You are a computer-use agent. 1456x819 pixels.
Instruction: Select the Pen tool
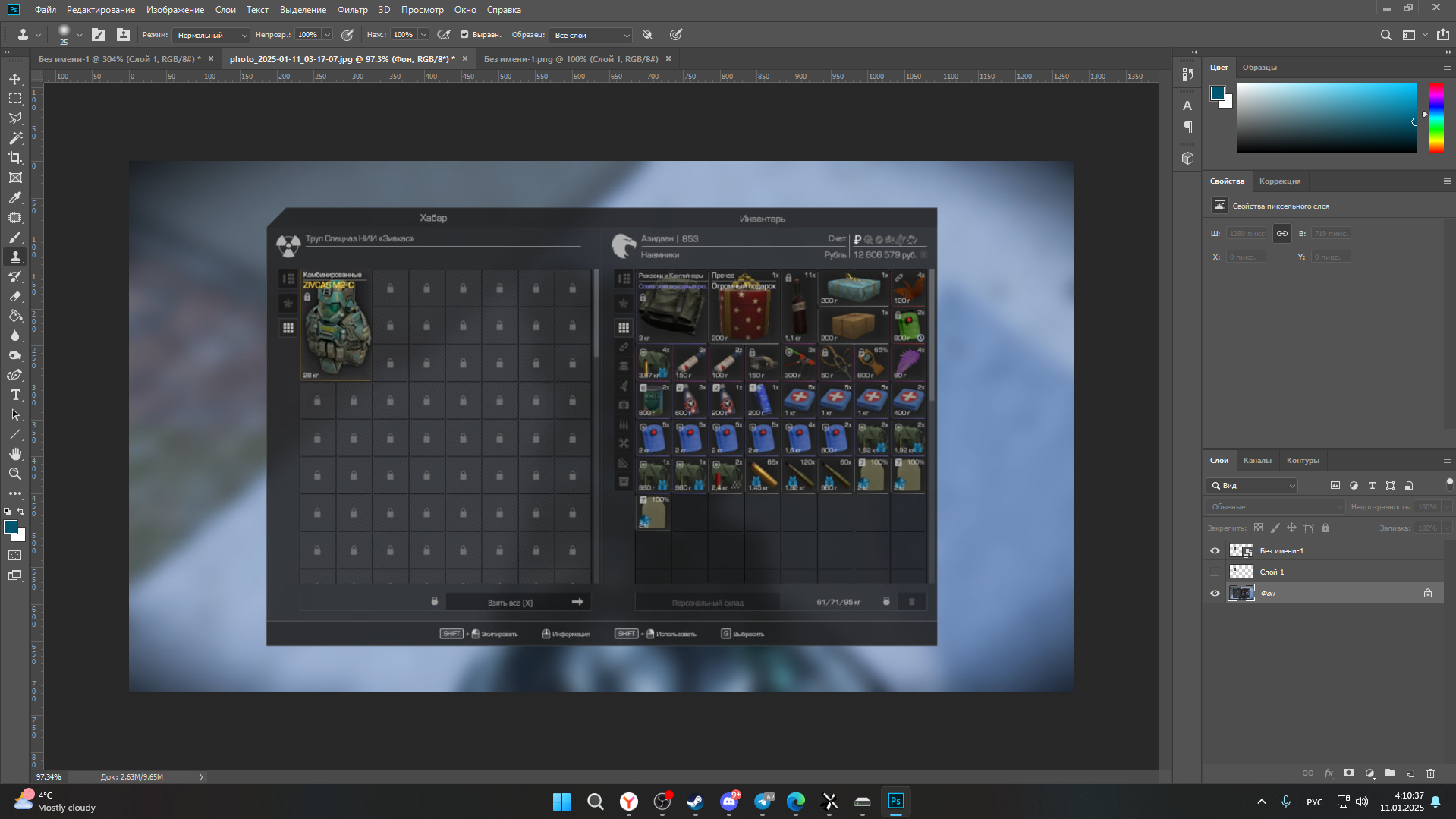[15, 375]
